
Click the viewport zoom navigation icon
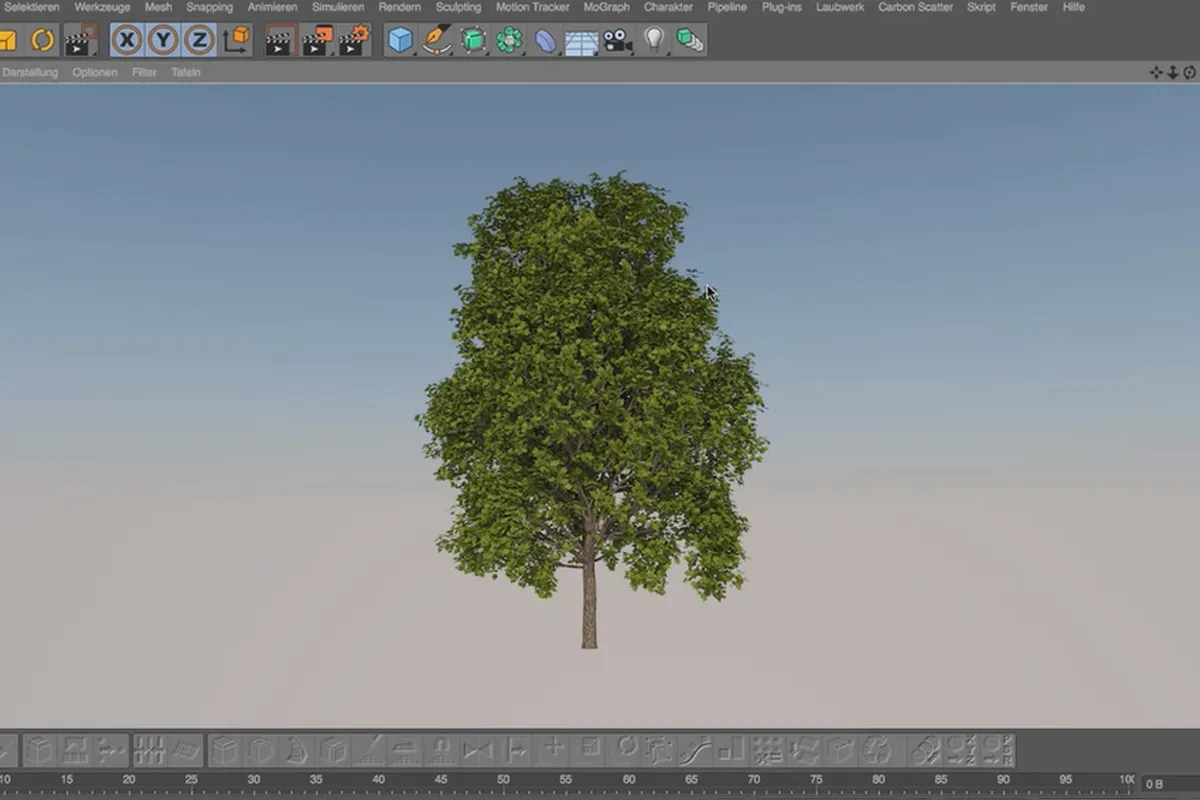point(1173,72)
